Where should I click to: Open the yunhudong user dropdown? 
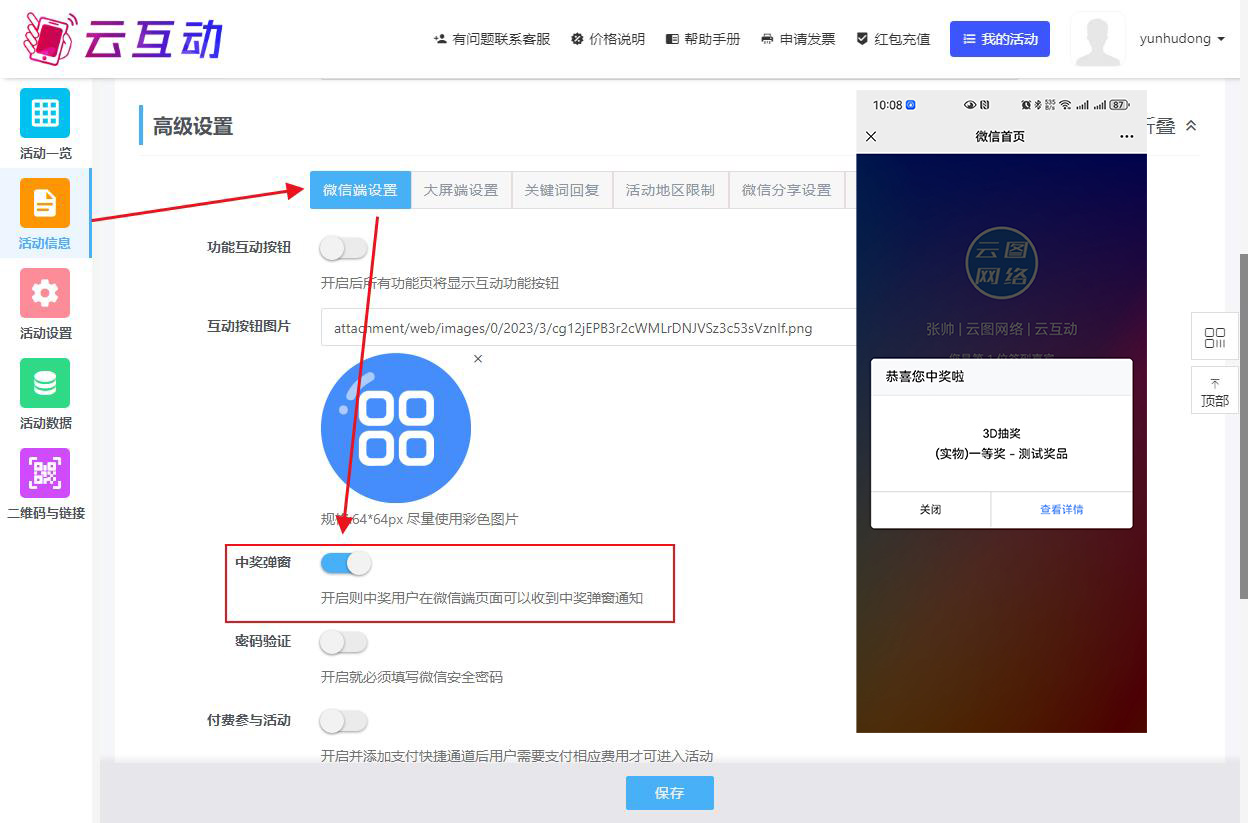pos(1181,39)
